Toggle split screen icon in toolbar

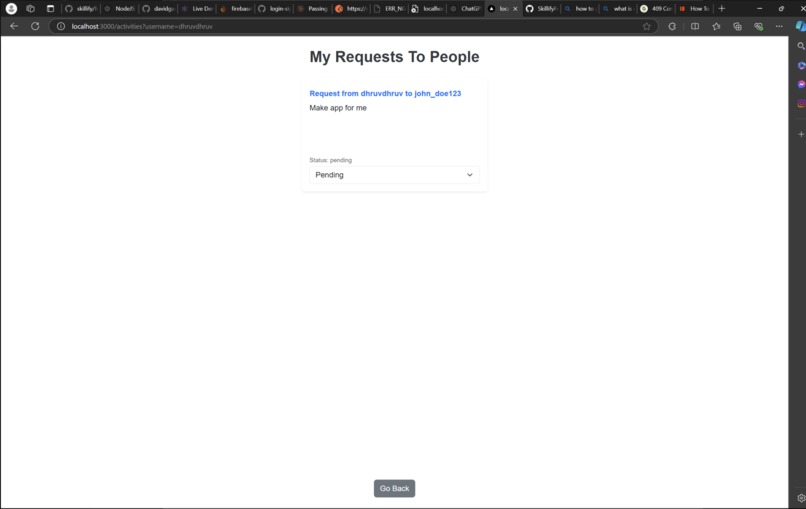pyautogui.click(x=695, y=26)
